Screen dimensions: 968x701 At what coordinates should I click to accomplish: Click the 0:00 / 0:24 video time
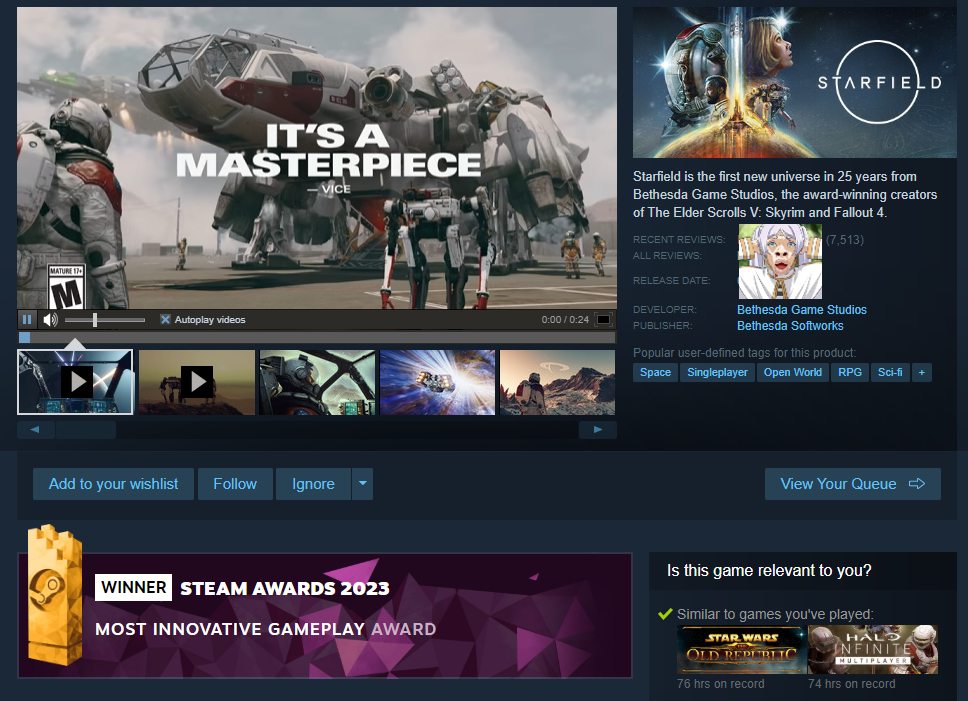pyautogui.click(x=565, y=320)
